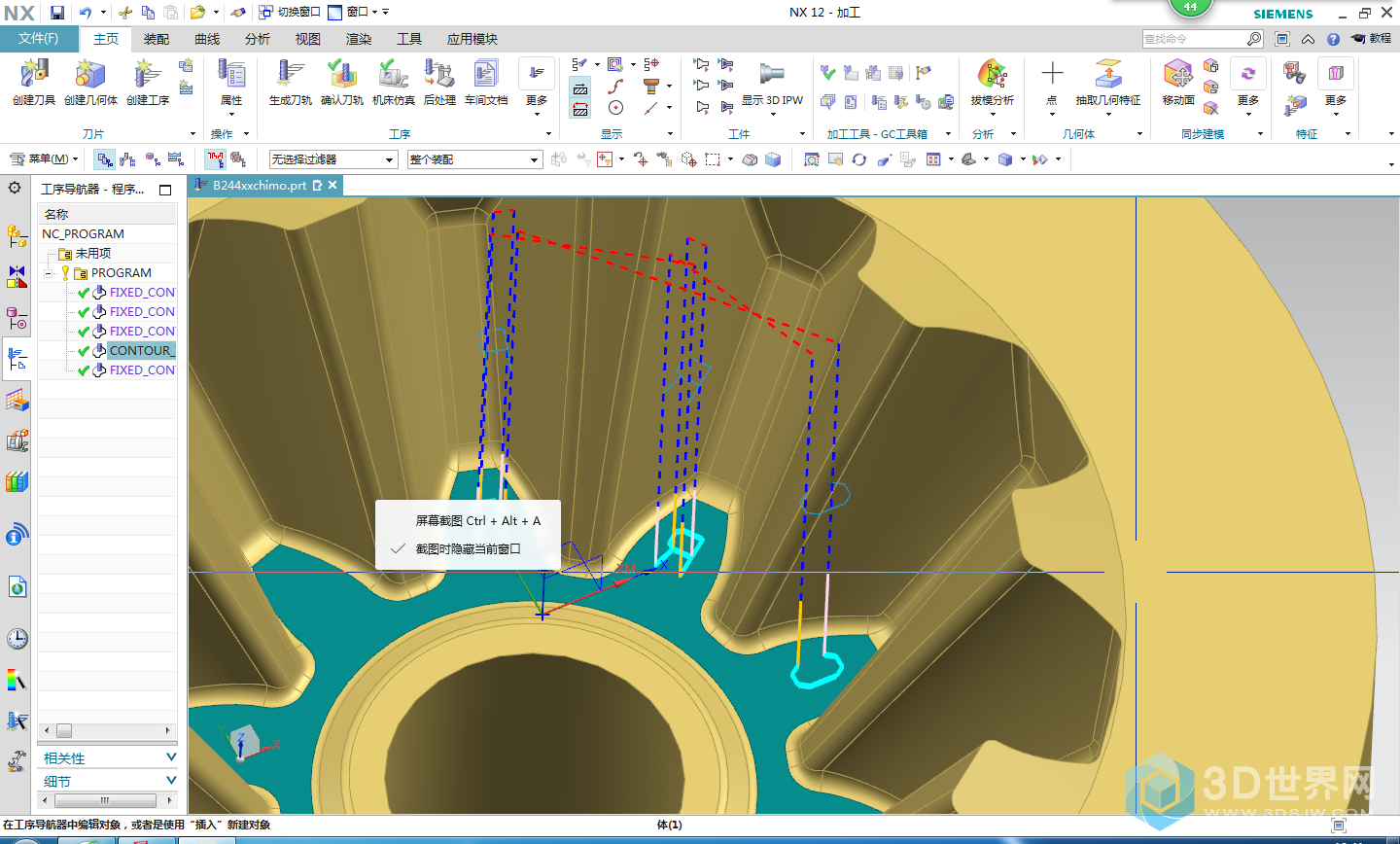Click the Create Tool (创建刀具) icon
This screenshot has width=1400, height=844.
point(34,75)
